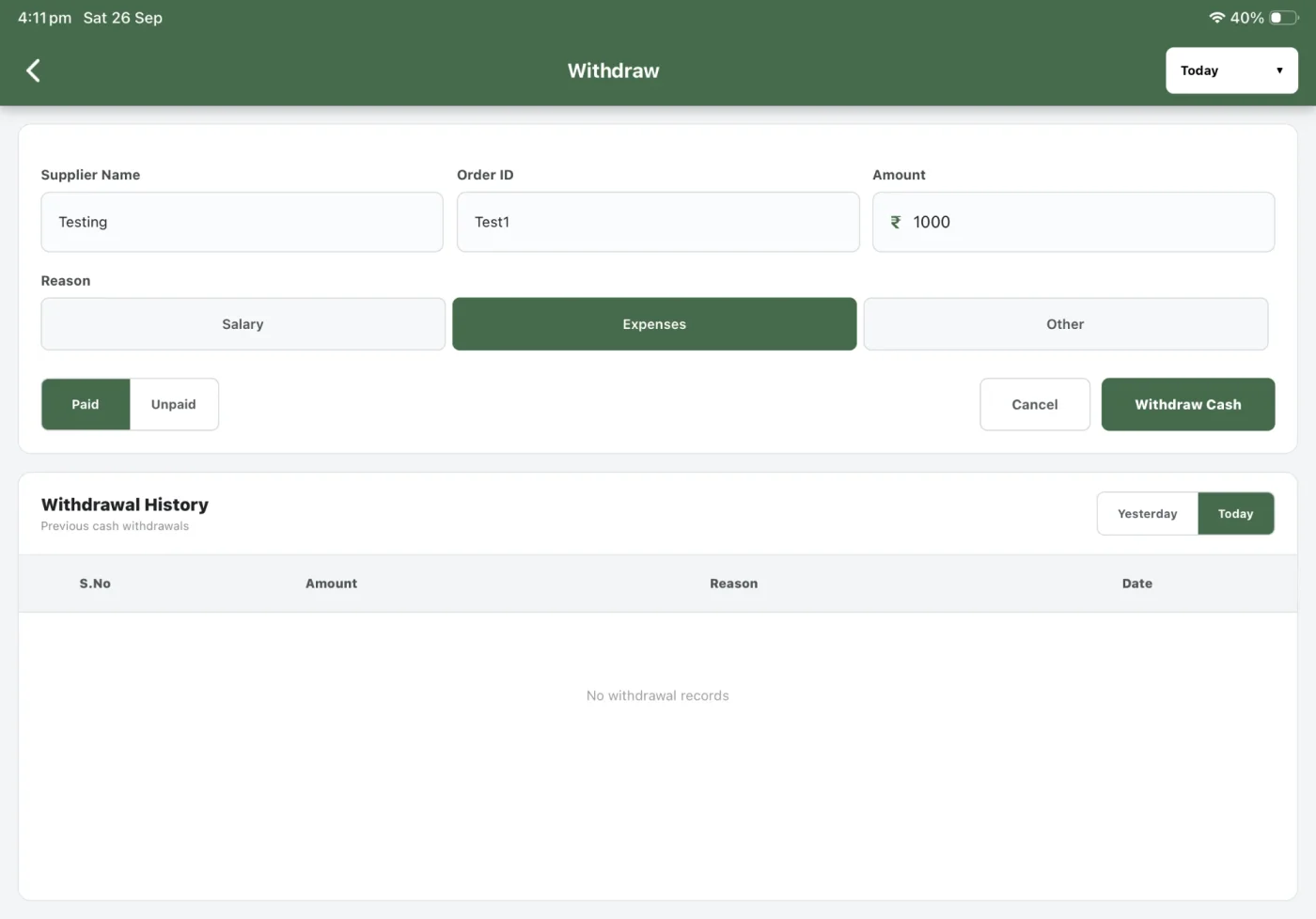
Task: Show Today's withdrawal history
Action: (1235, 514)
